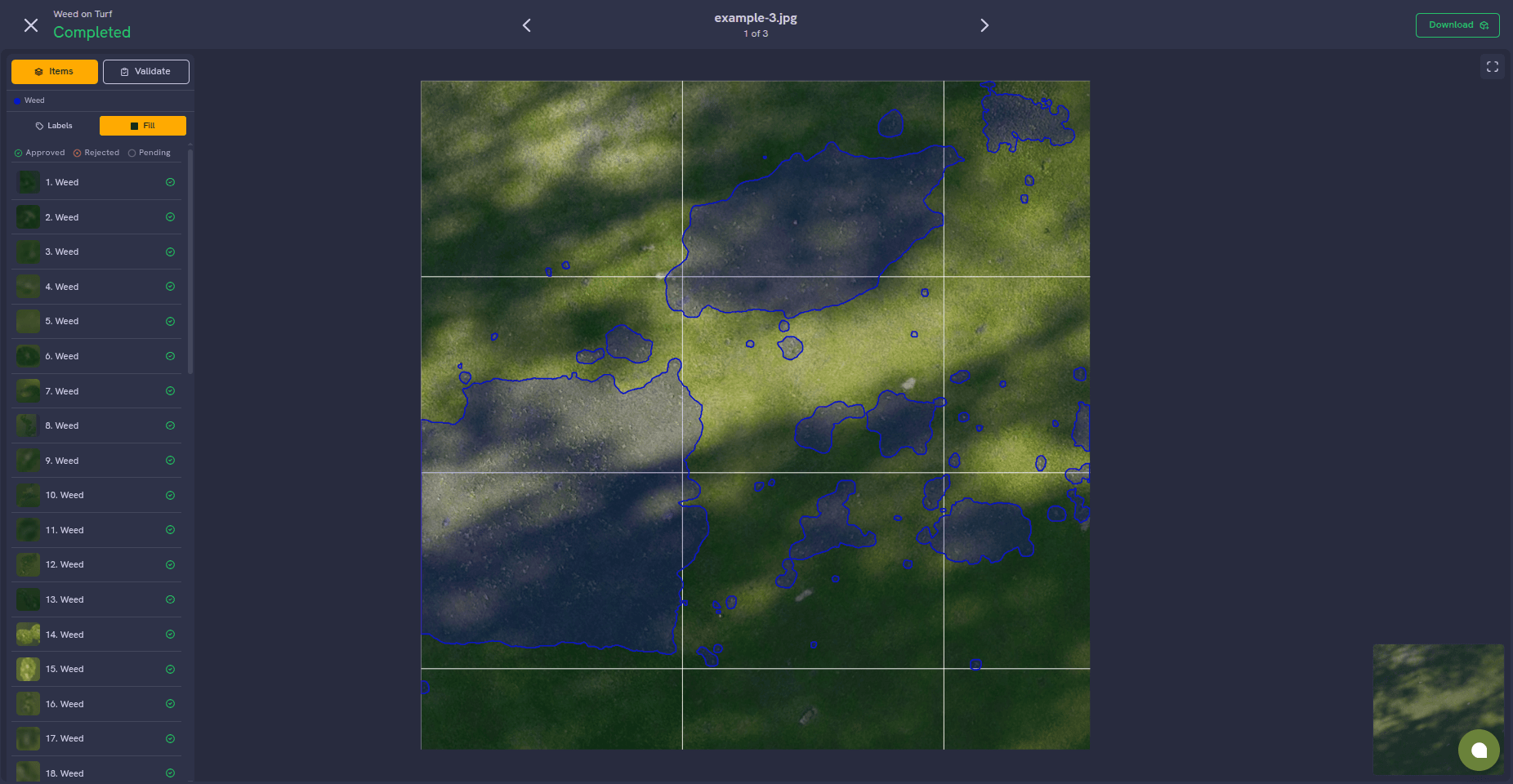This screenshot has width=1513, height=784.
Task: Open thumbnail of 15. Weed
Action: coord(29,669)
